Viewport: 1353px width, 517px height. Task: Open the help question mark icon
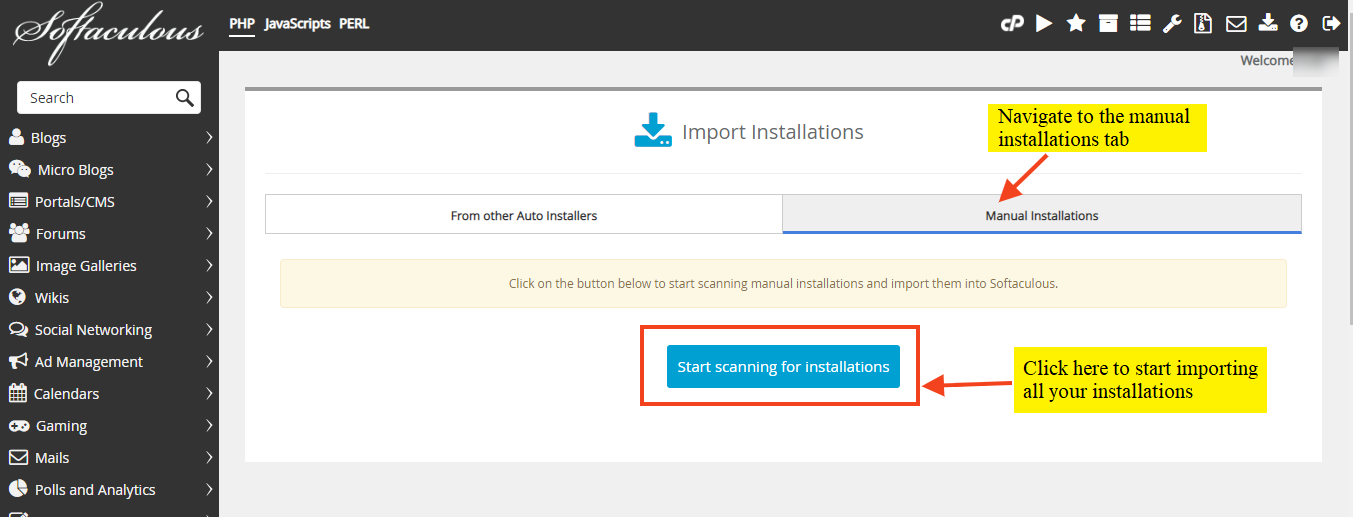[1299, 23]
